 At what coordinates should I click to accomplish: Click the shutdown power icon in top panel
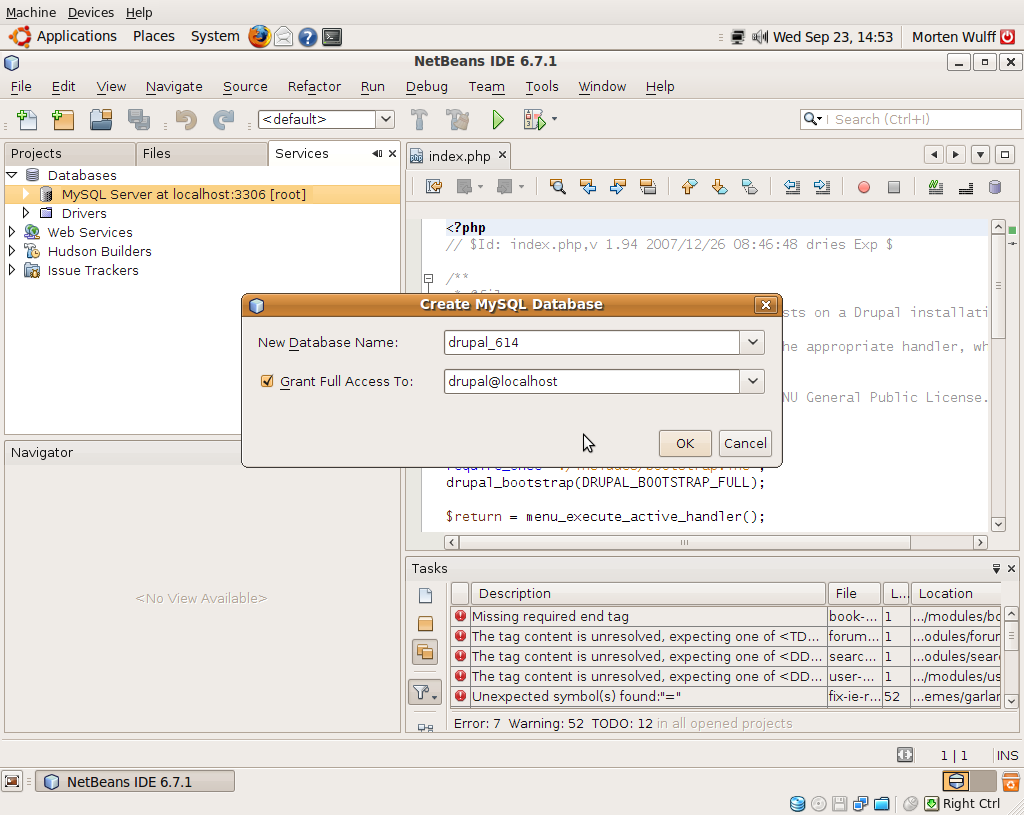pos(1008,37)
